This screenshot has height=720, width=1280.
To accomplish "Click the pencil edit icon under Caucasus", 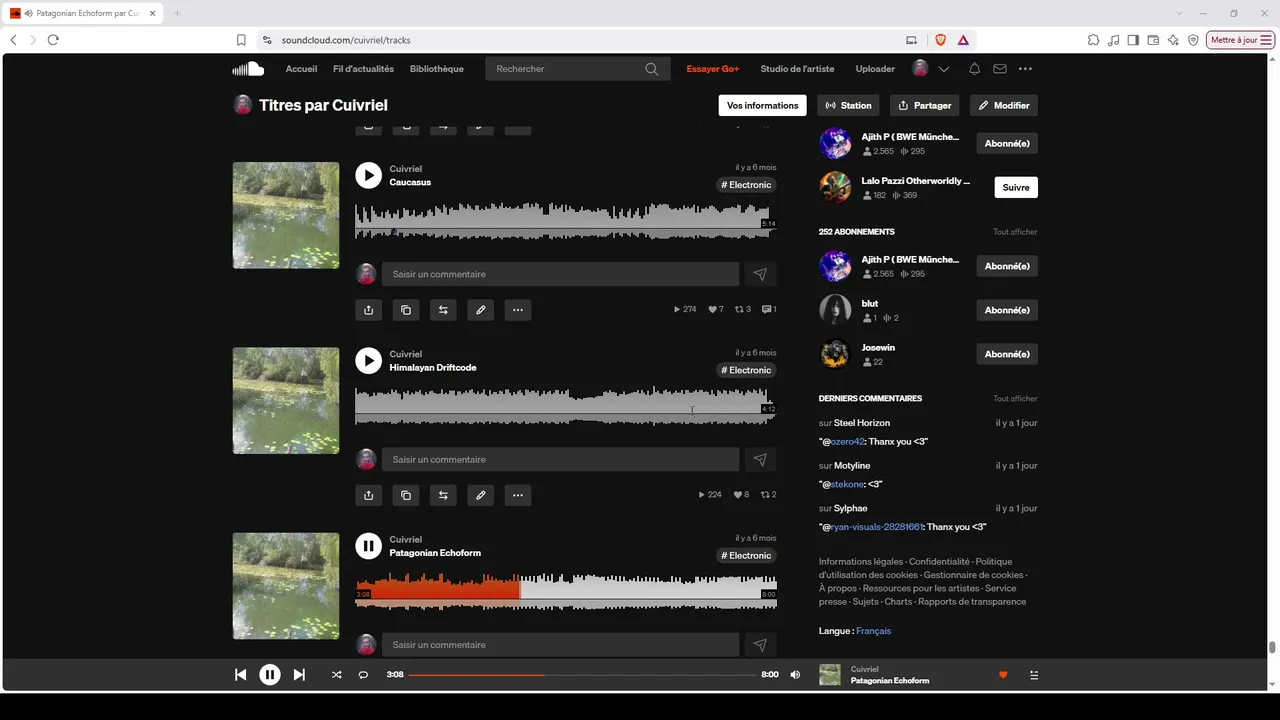I will (481, 310).
